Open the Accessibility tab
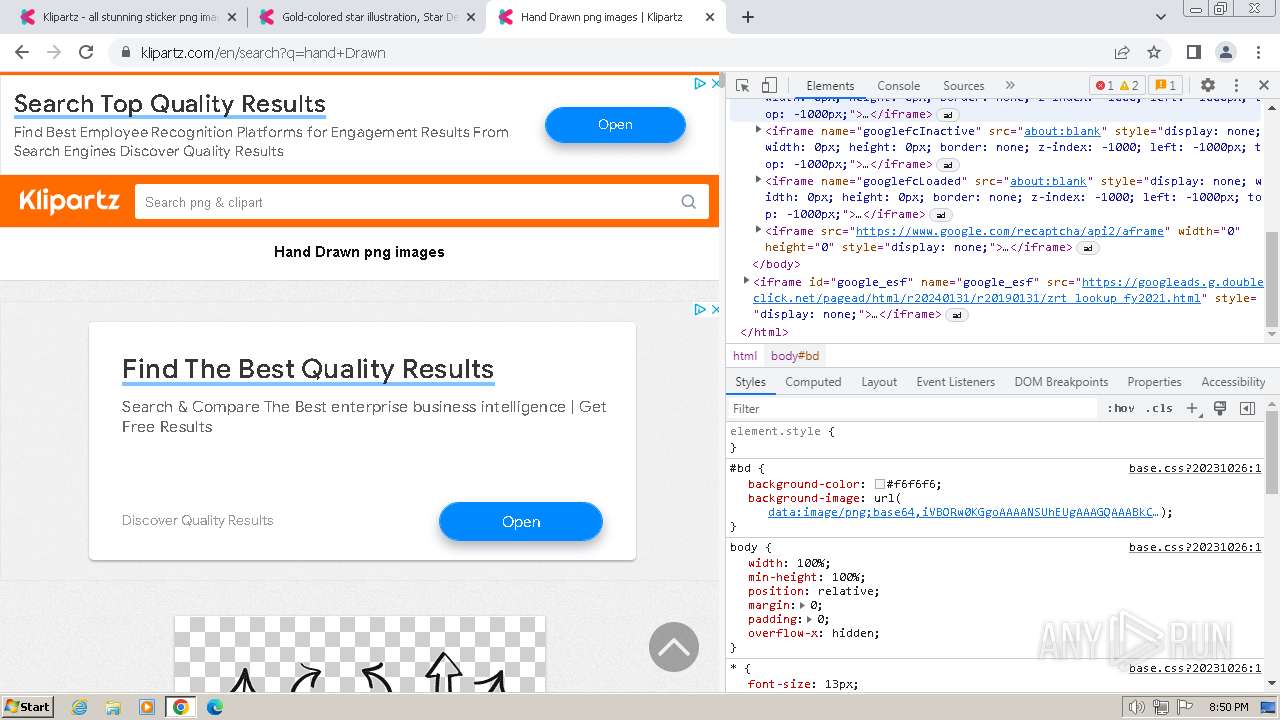Screen dimensions: 1280x720 pos(1233,382)
